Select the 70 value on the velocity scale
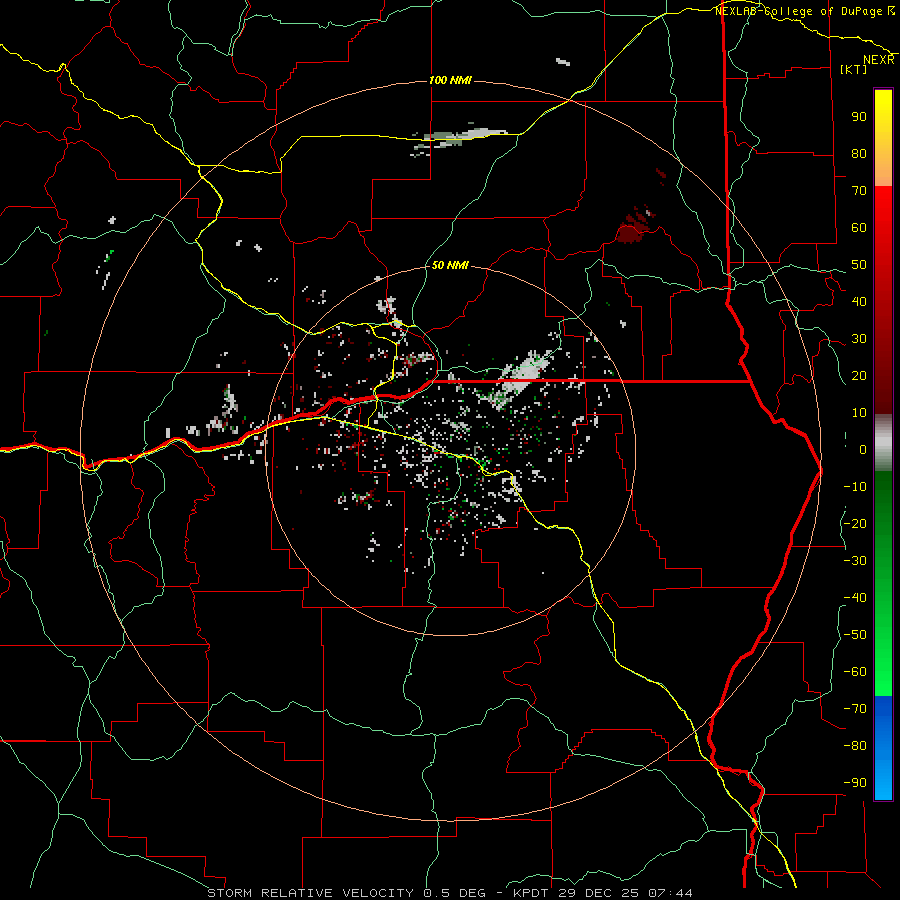This screenshot has height=900, width=900. click(x=859, y=191)
